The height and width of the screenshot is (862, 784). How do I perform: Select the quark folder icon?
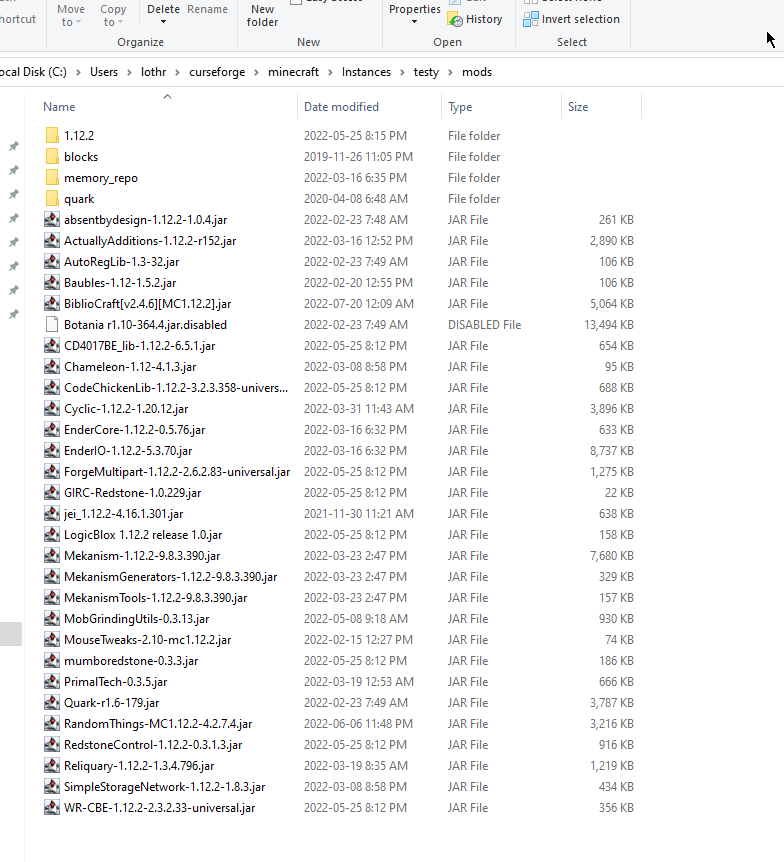[x=52, y=198]
